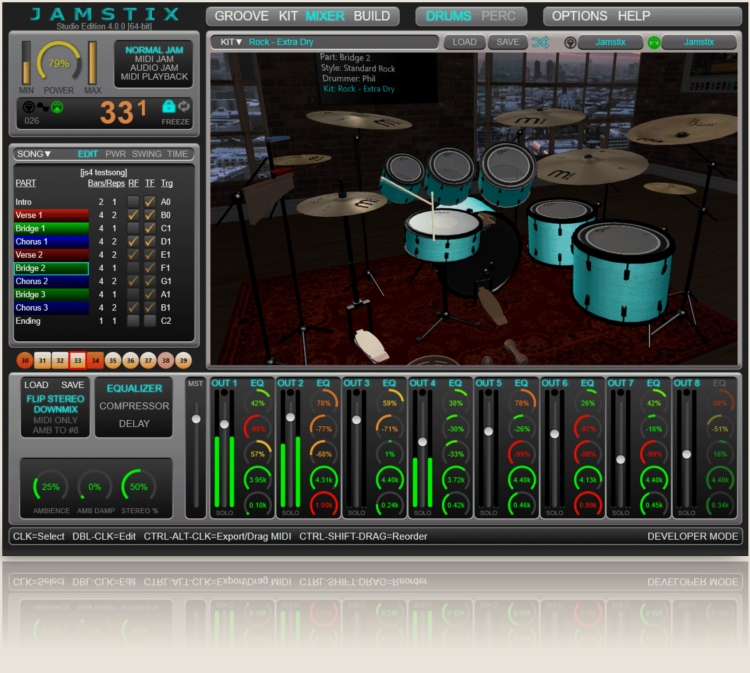Toggle RF checkbox for Verse 1
Image resolution: width=750 pixels, height=673 pixels.
point(133,215)
